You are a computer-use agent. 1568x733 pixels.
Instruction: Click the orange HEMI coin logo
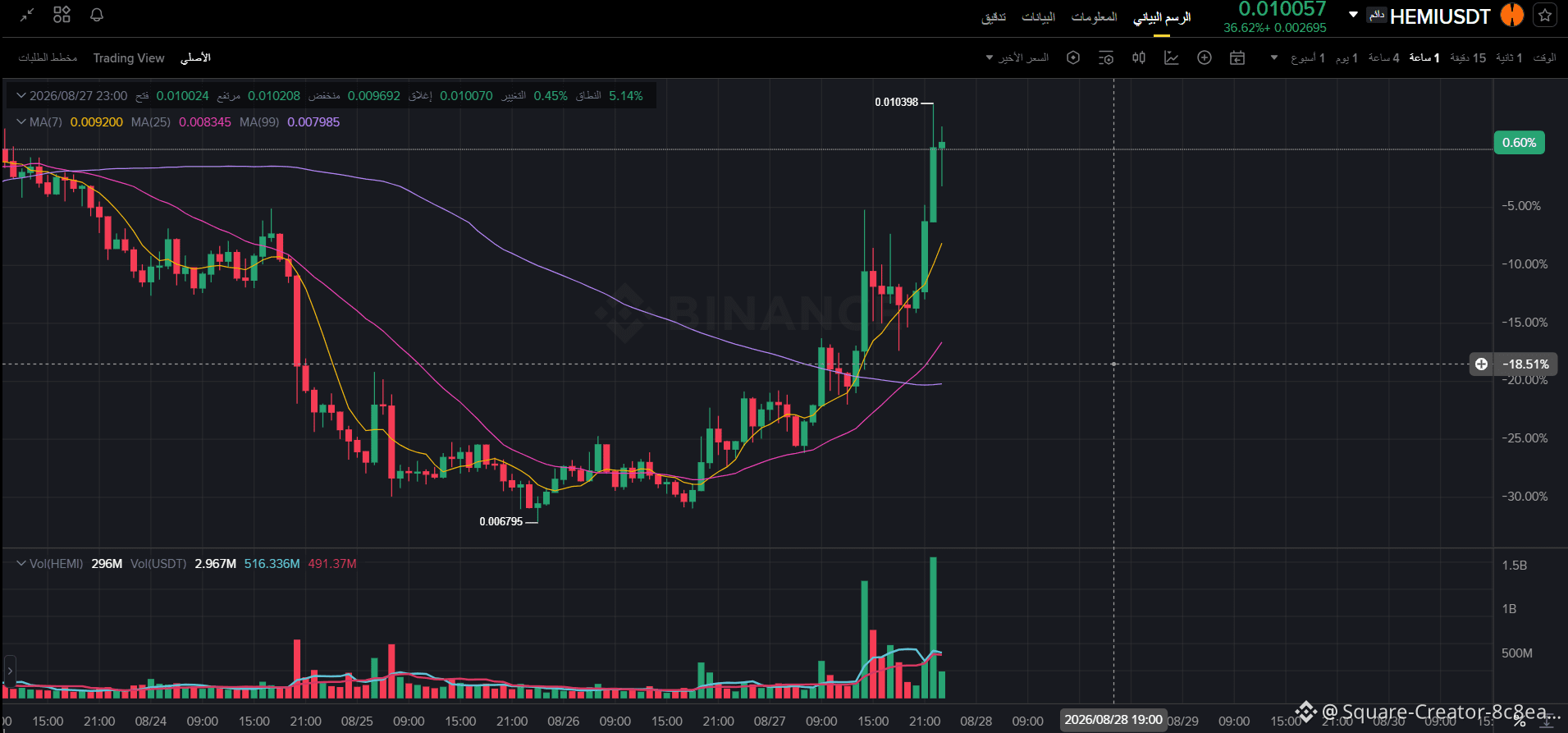pyautogui.click(x=1512, y=15)
